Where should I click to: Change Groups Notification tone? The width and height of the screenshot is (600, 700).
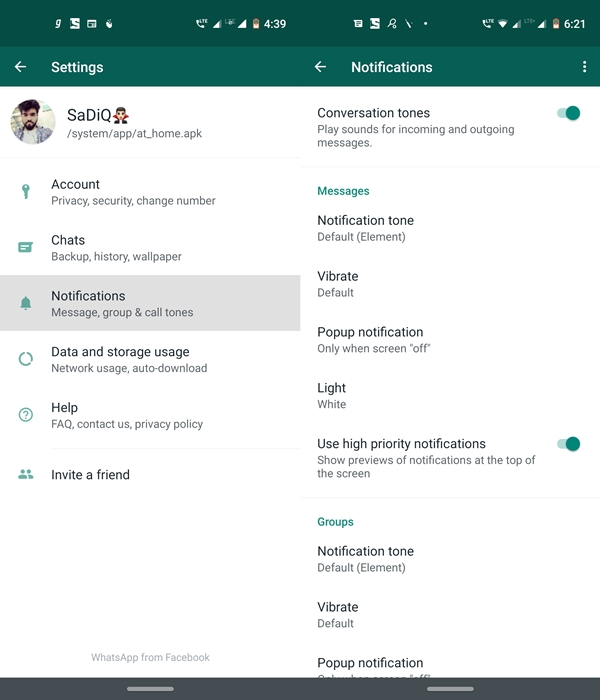click(x=450, y=558)
